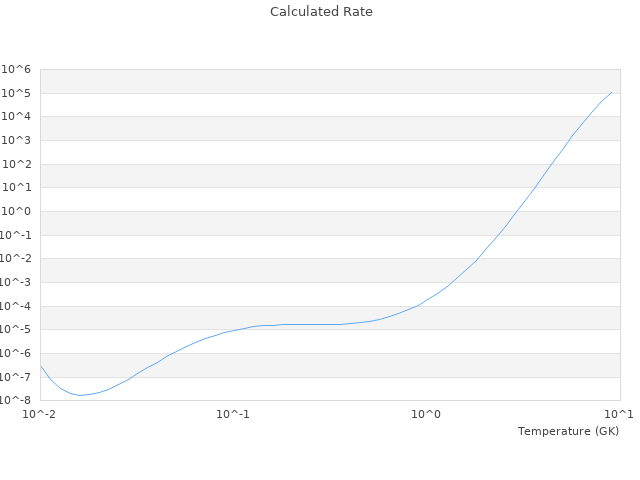Click the 10^2 y-axis tick label
The image size is (640, 480).
point(16,164)
